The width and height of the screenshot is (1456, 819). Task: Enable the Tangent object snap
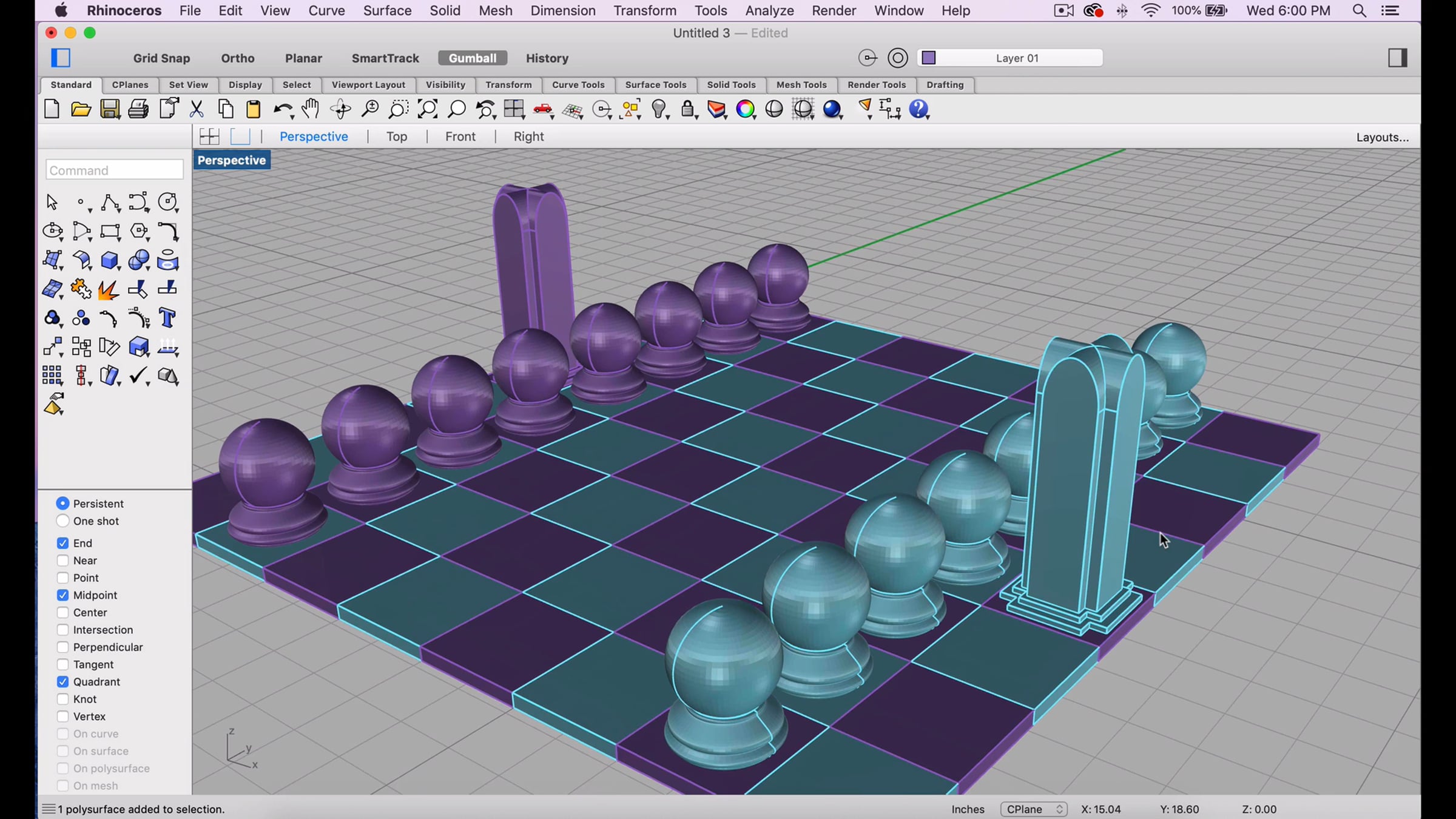pyautogui.click(x=62, y=664)
